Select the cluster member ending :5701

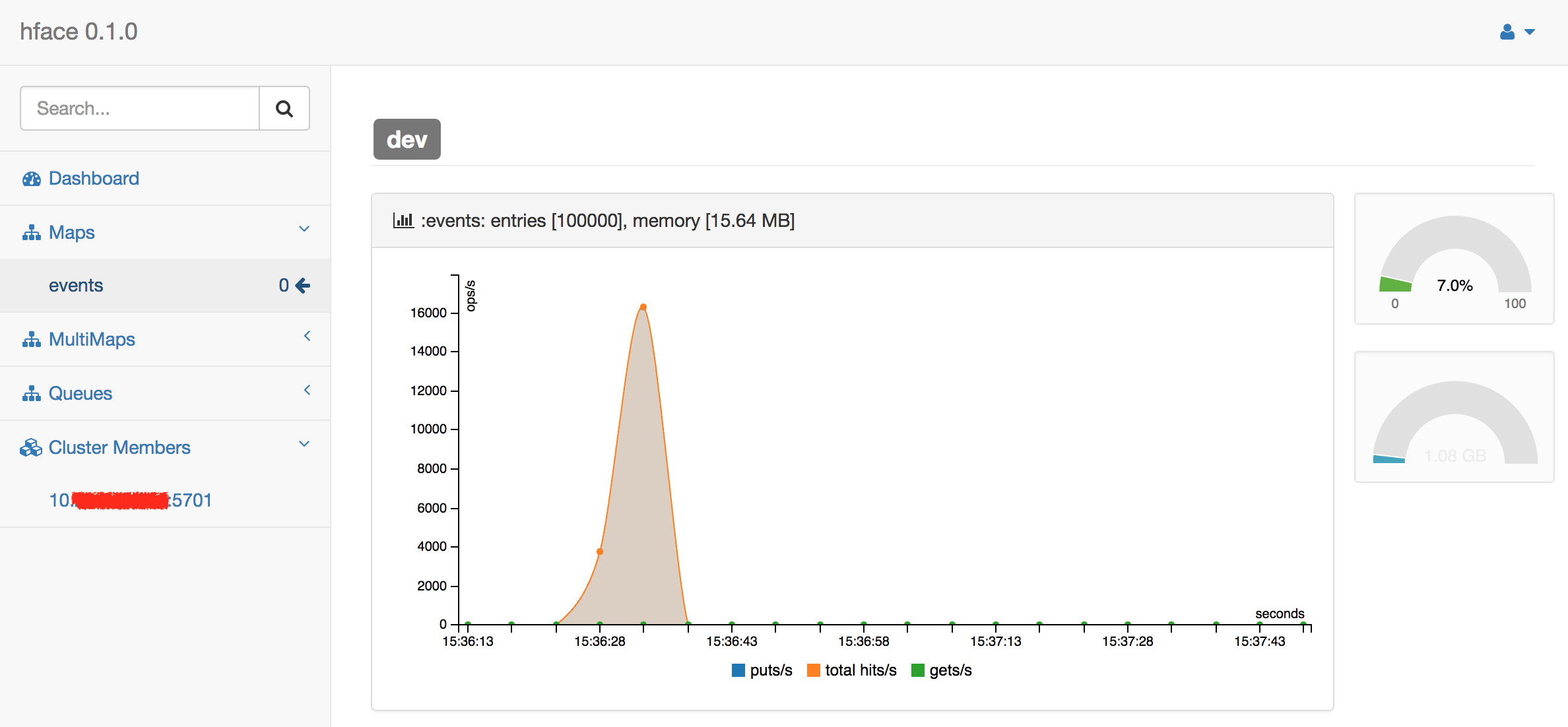pyautogui.click(x=131, y=500)
